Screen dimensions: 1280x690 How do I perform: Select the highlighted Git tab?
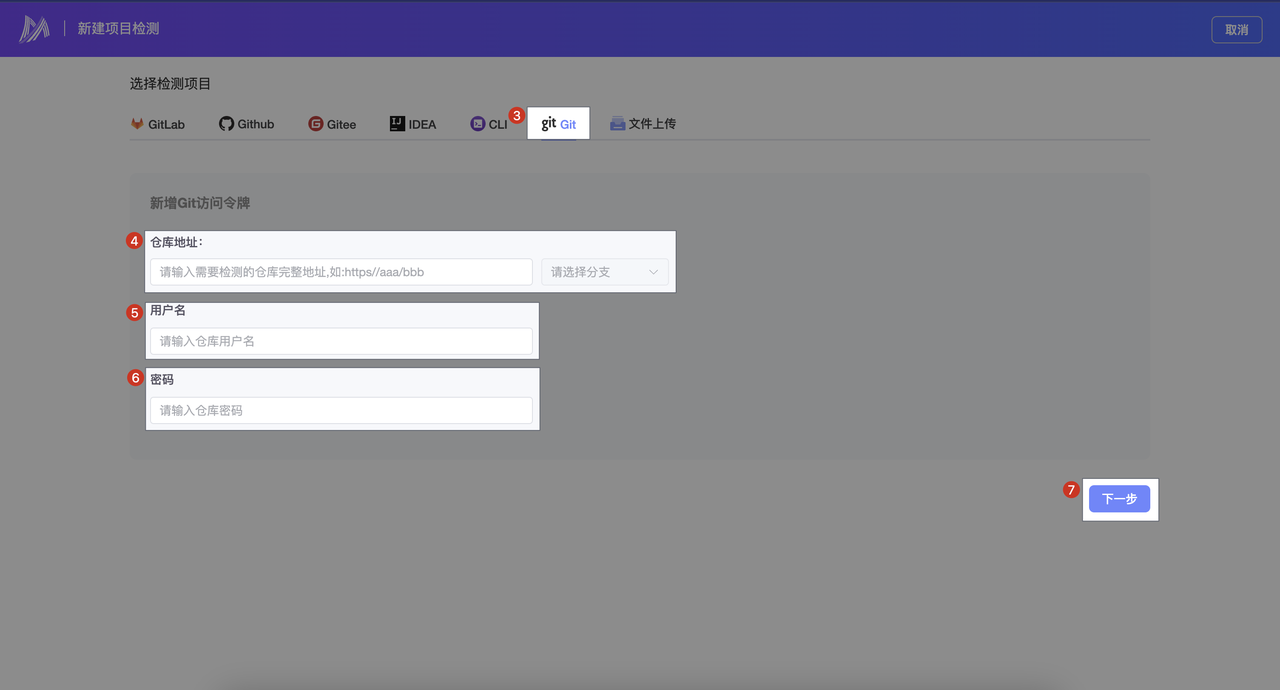559,124
